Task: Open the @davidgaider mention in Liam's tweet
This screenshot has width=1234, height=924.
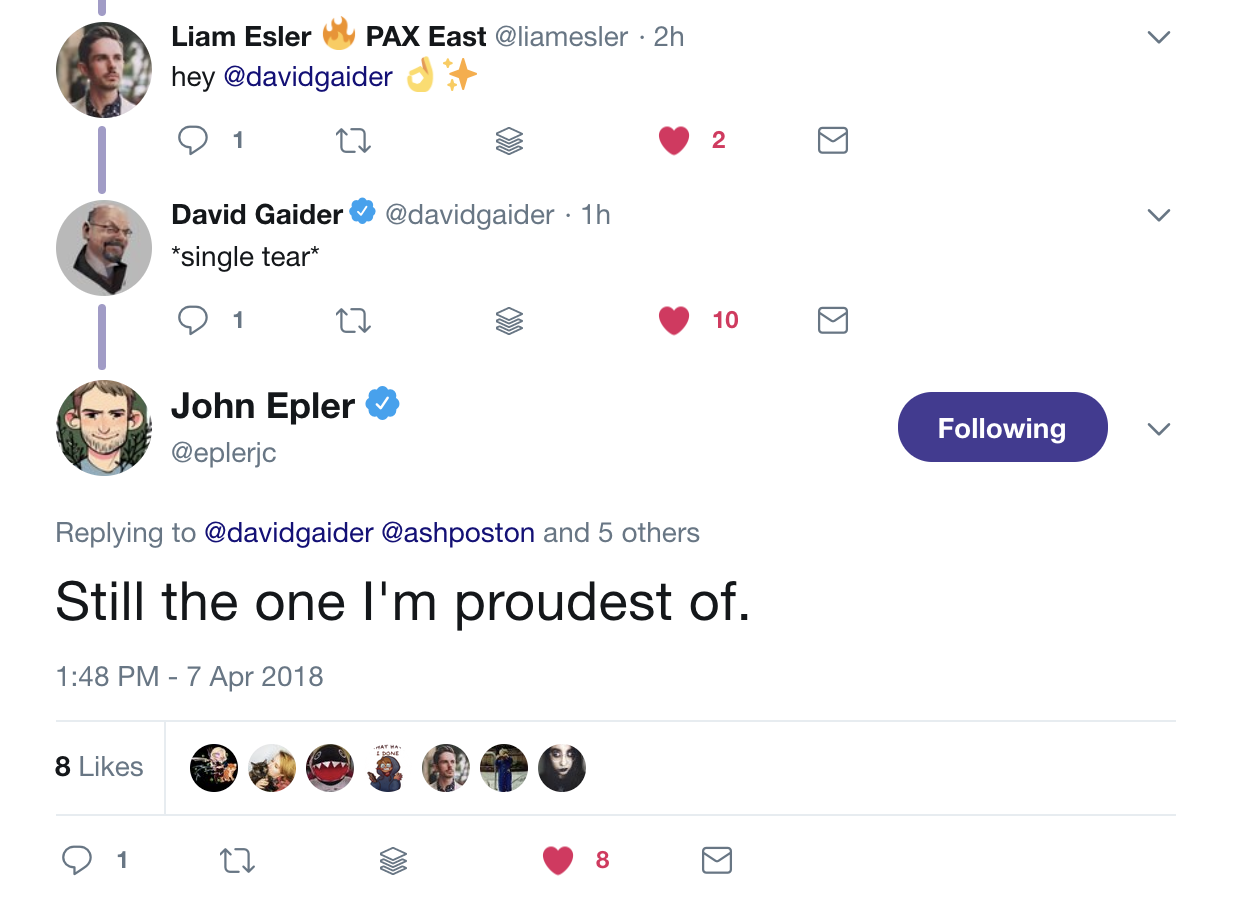Action: (308, 78)
